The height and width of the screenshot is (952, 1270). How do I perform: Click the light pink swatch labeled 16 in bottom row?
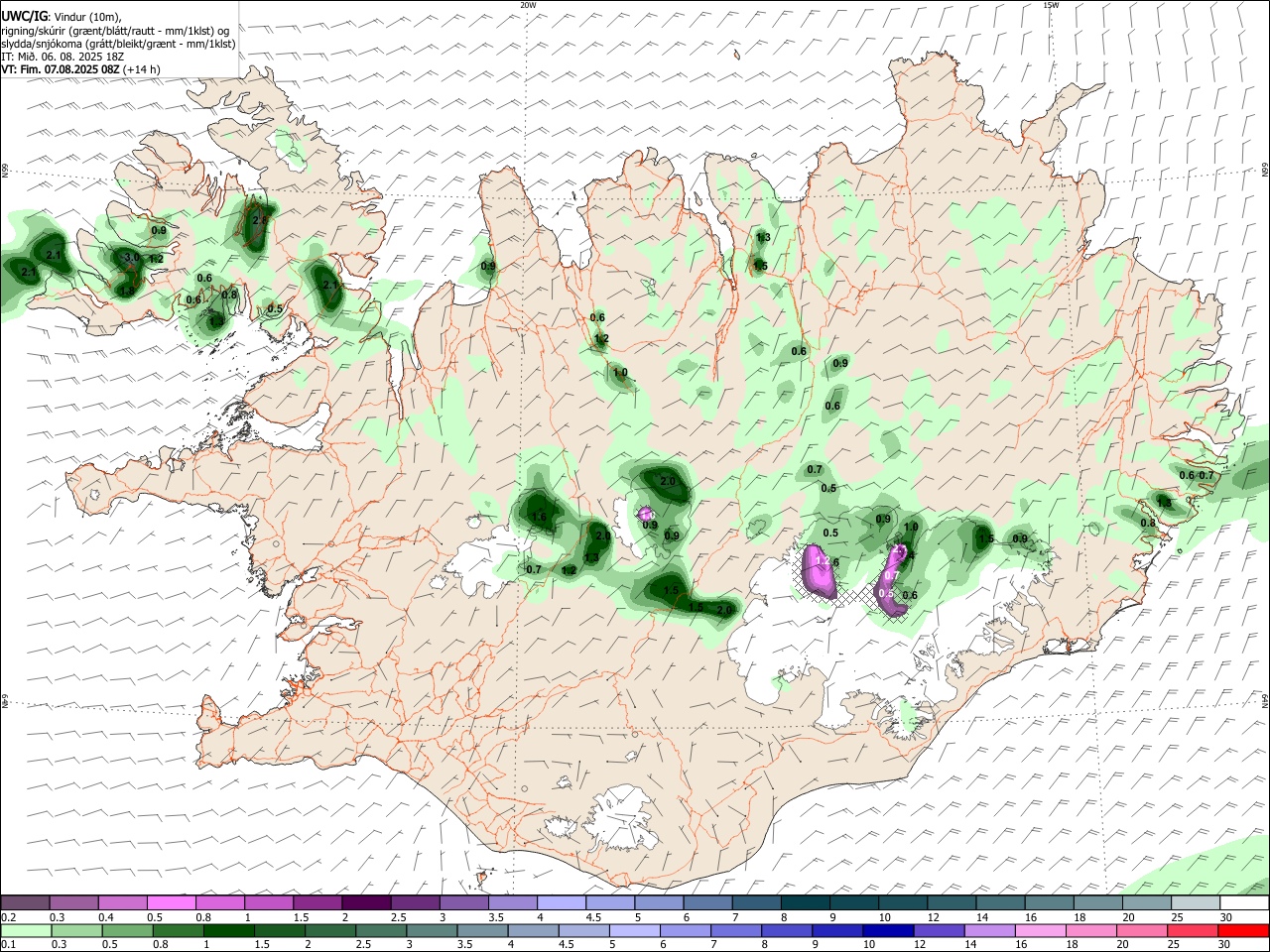coord(1041,931)
